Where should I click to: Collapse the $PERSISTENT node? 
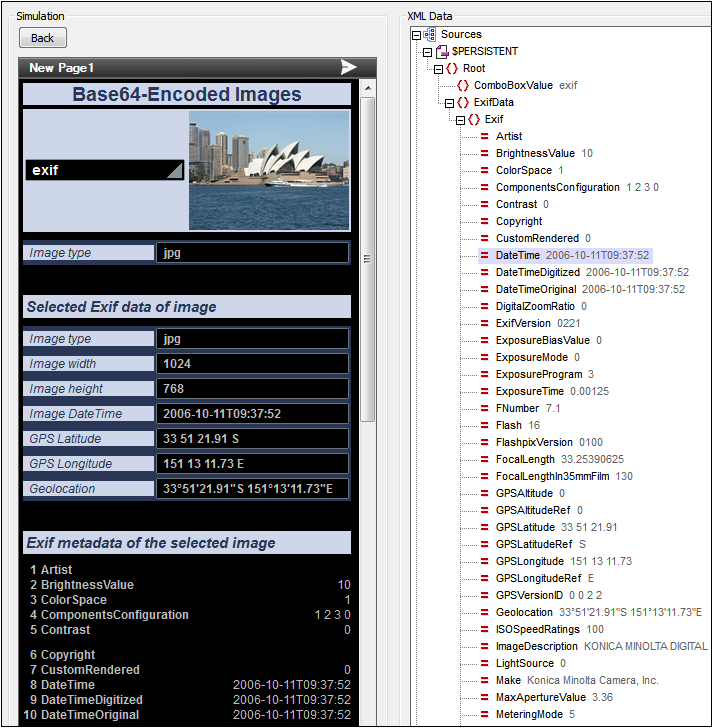coord(428,51)
